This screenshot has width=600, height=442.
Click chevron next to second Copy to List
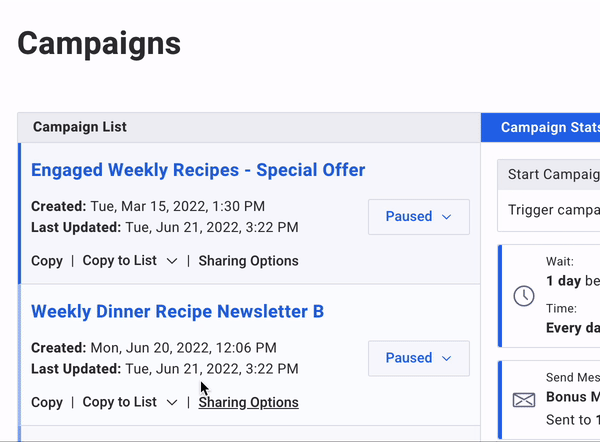[x=172, y=403]
